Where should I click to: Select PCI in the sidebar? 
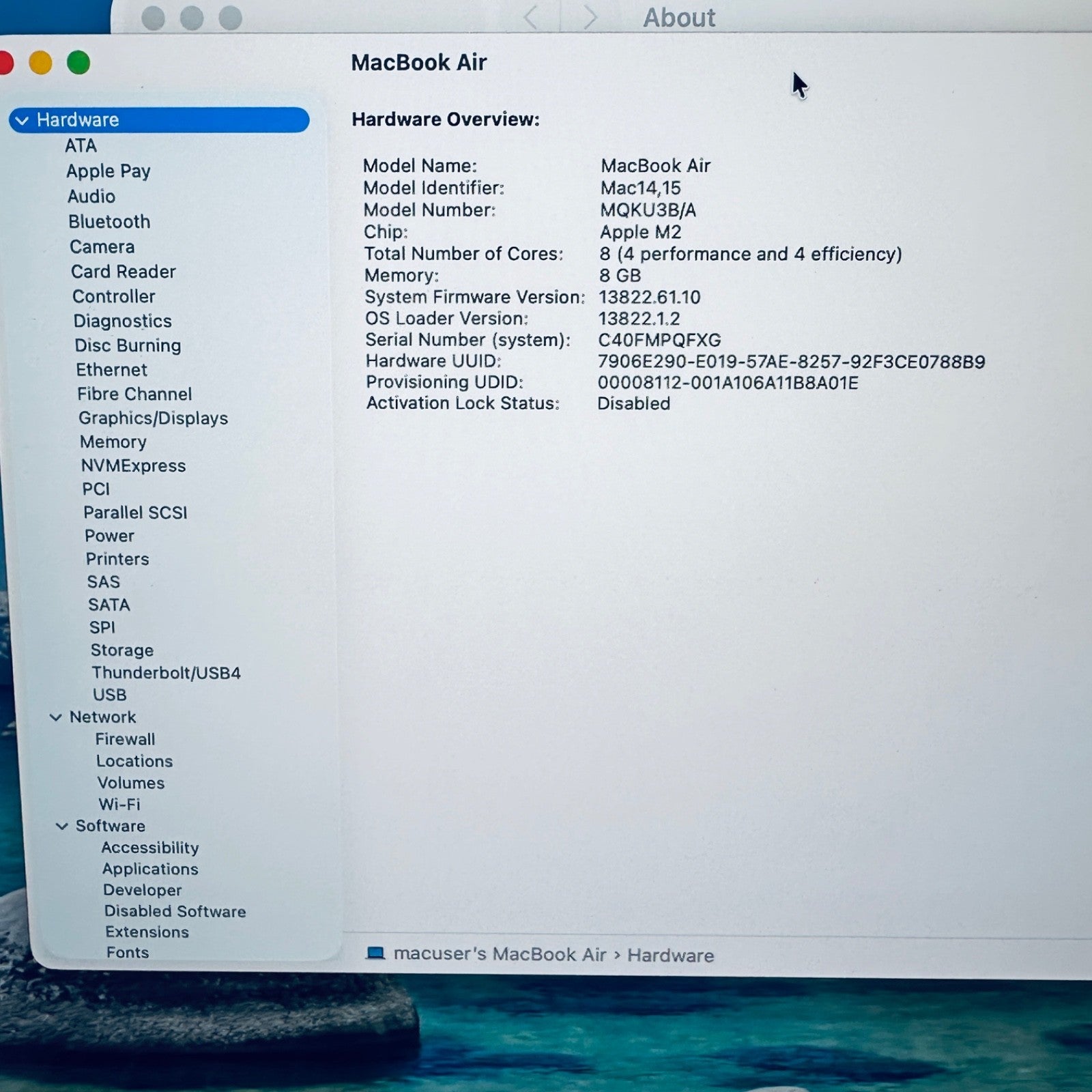96,489
